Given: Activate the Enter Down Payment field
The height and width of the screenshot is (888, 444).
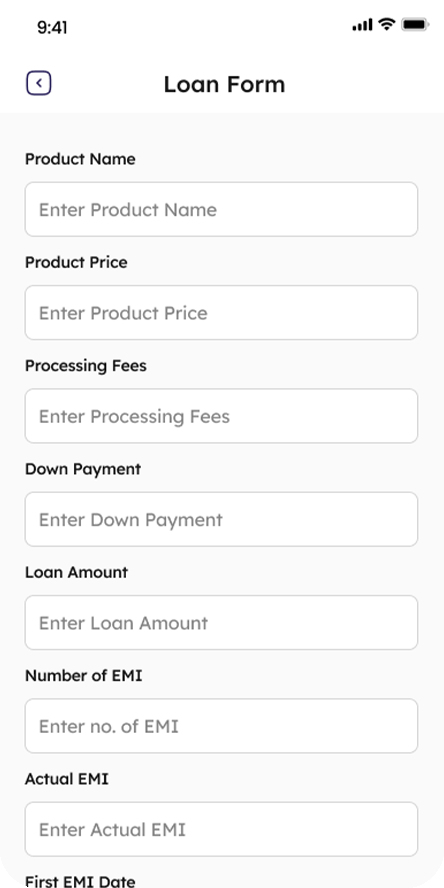Looking at the screenshot, I should pyautogui.click(x=221, y=519).
